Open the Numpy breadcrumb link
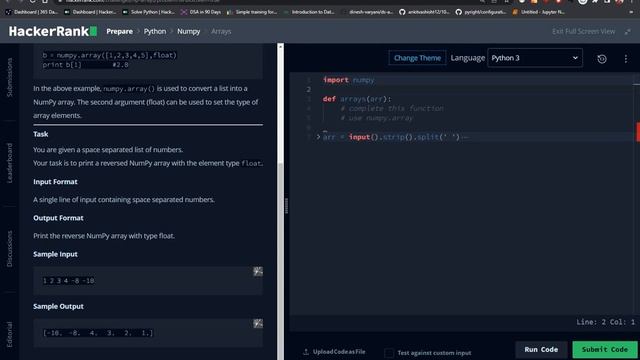Viewport: 640px width, 360px height. pos(189,31)
